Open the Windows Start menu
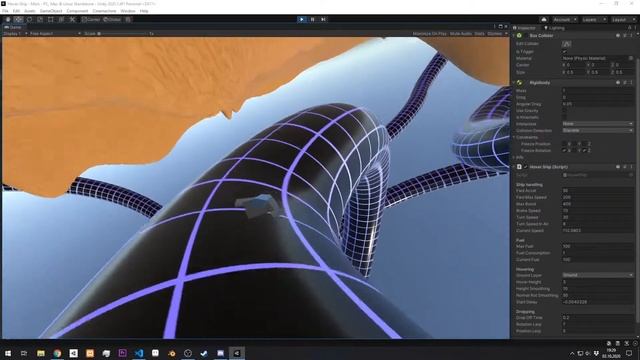640x360 pixels. point(8,353)
